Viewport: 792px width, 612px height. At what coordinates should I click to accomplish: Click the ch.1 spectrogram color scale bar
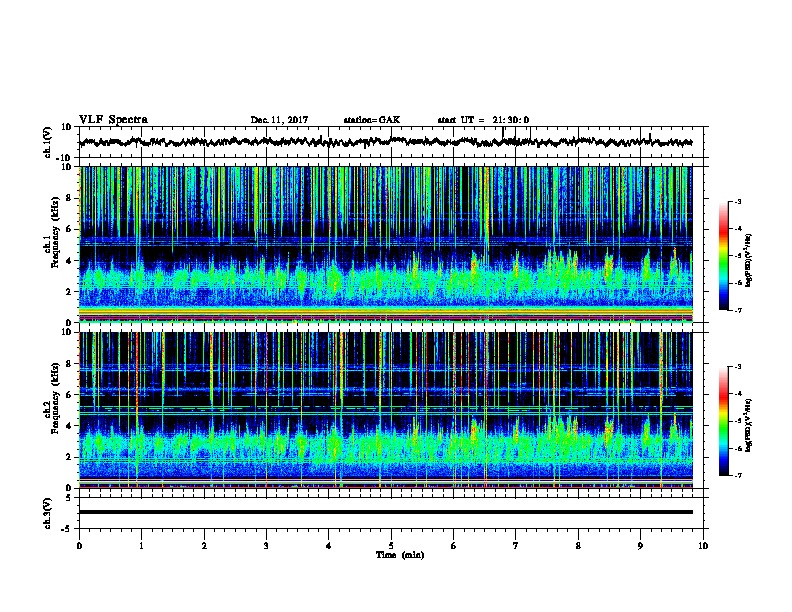click(723, 256)
